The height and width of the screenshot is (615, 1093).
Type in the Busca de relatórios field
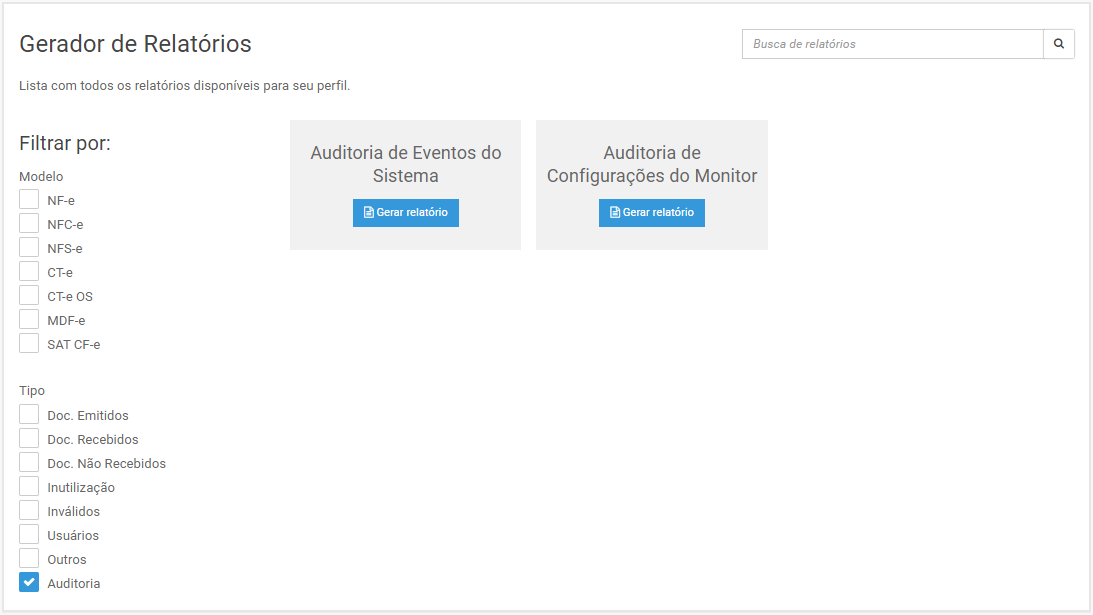(x=892, y=44)
